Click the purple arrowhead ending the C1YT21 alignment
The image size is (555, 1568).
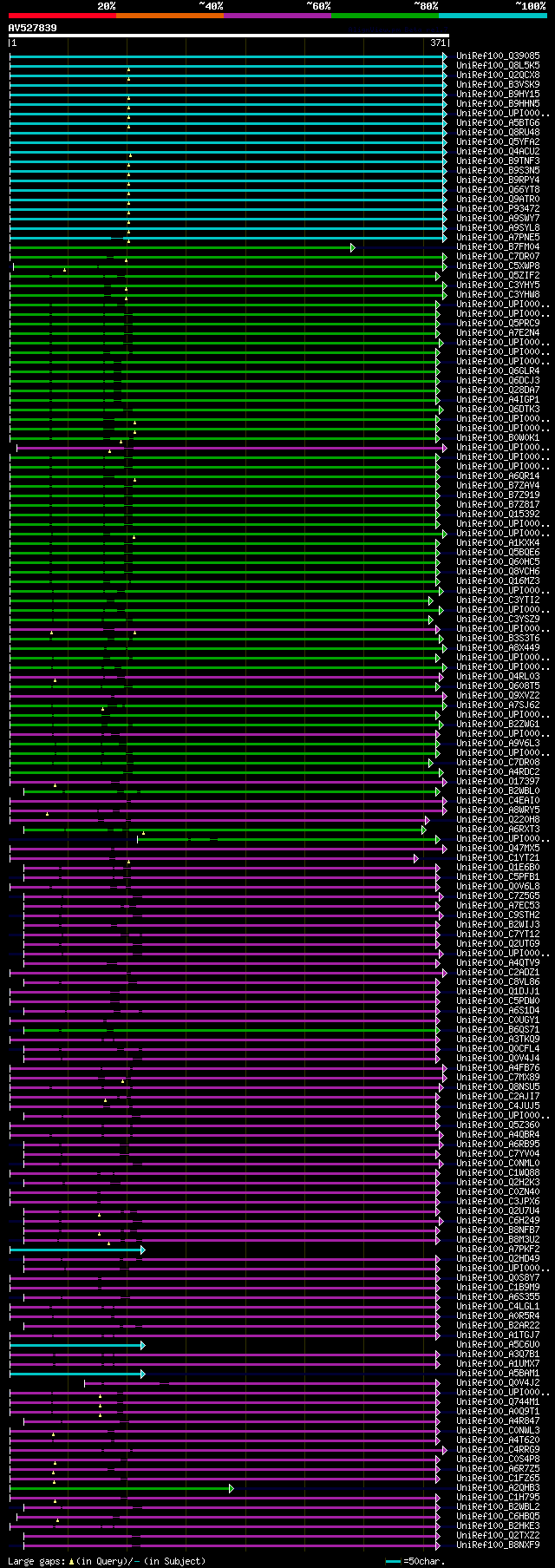point(416,858)
